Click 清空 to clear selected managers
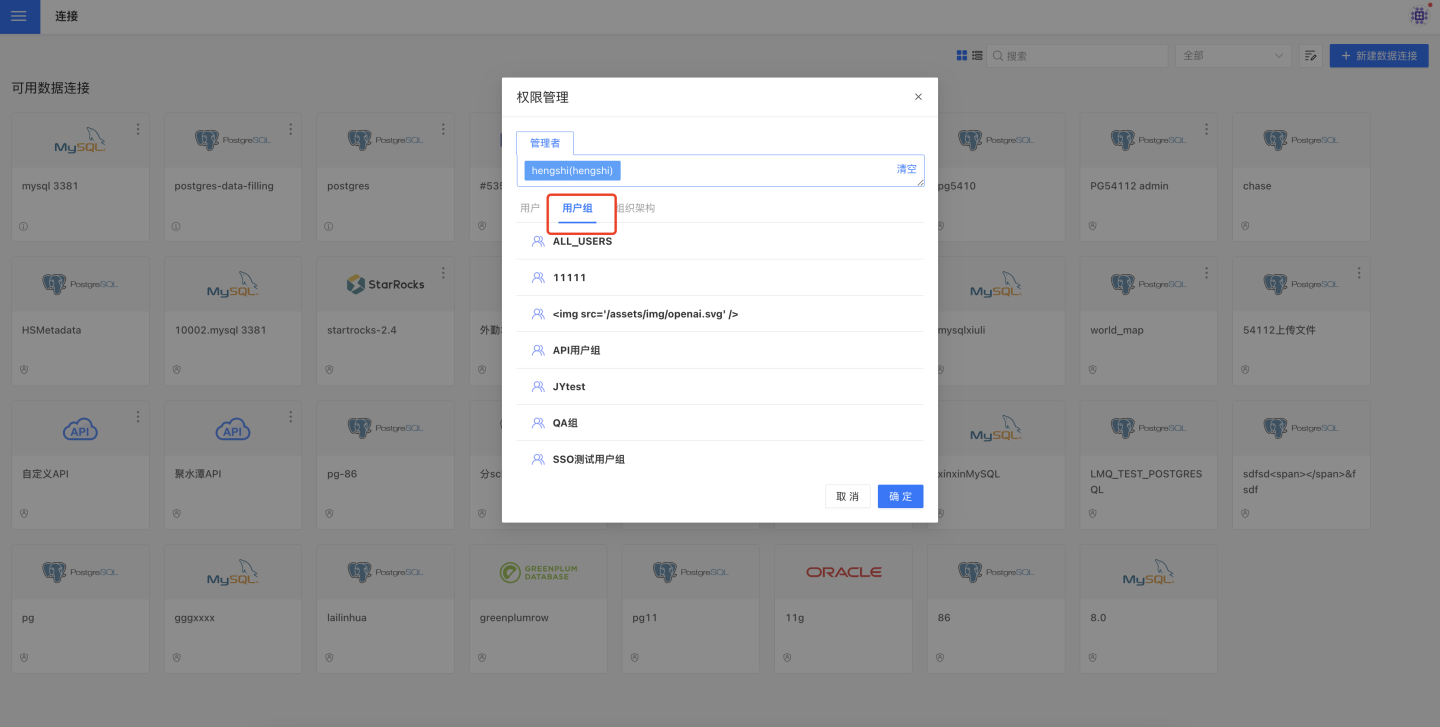The image size is (1440, 727). (x=906, y=169)
